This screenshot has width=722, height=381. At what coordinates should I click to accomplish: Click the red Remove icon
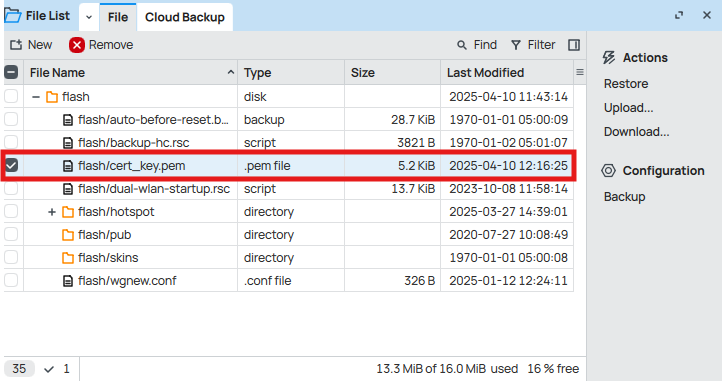pos(77,45)
